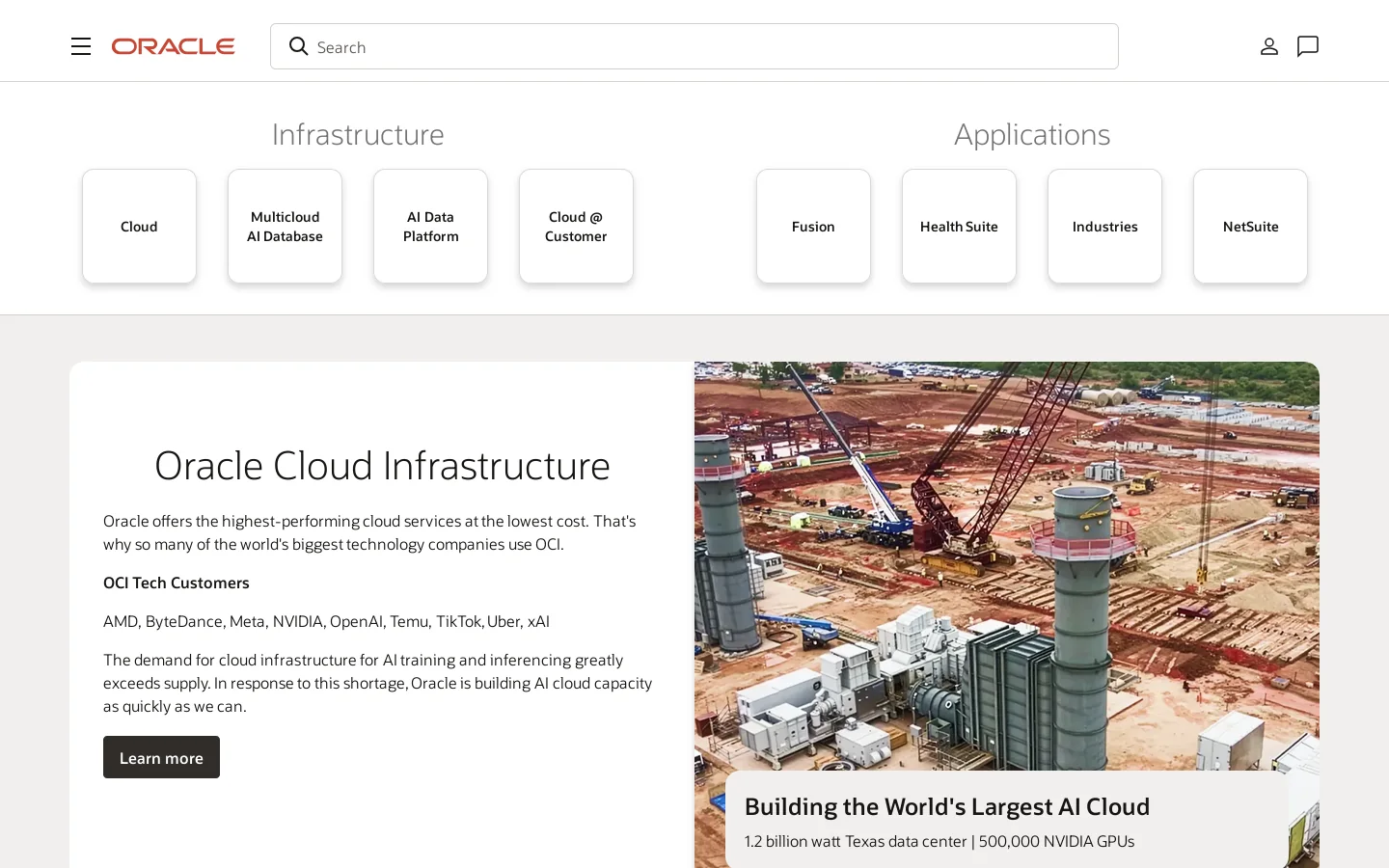Click the '1.2 billion watt Texas data center' text
This screenshot has width=1389, height=868.
pyautogui.click(x=856, y=841)
